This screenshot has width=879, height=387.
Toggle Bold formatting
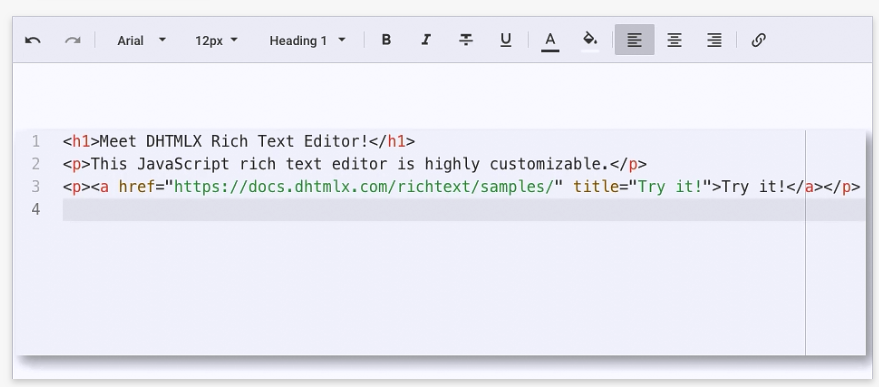tap(386, 40)
